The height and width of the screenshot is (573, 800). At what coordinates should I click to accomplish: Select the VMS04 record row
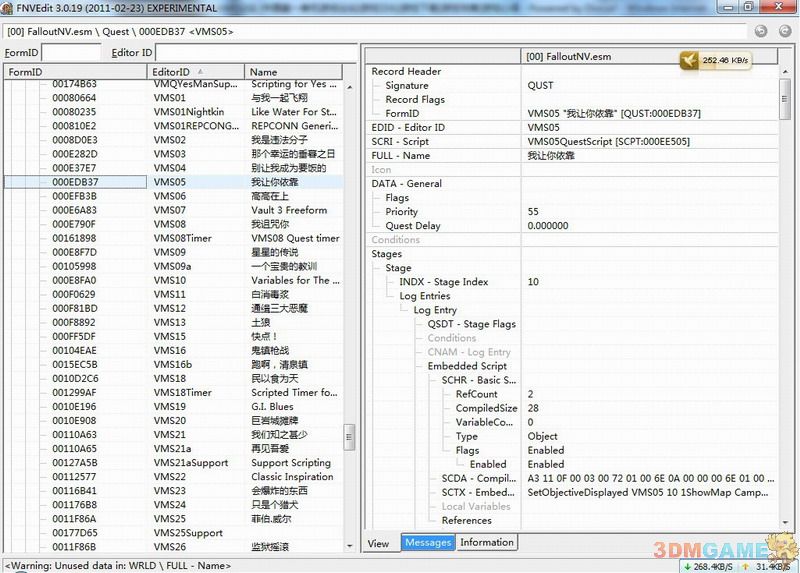(173, 168)
